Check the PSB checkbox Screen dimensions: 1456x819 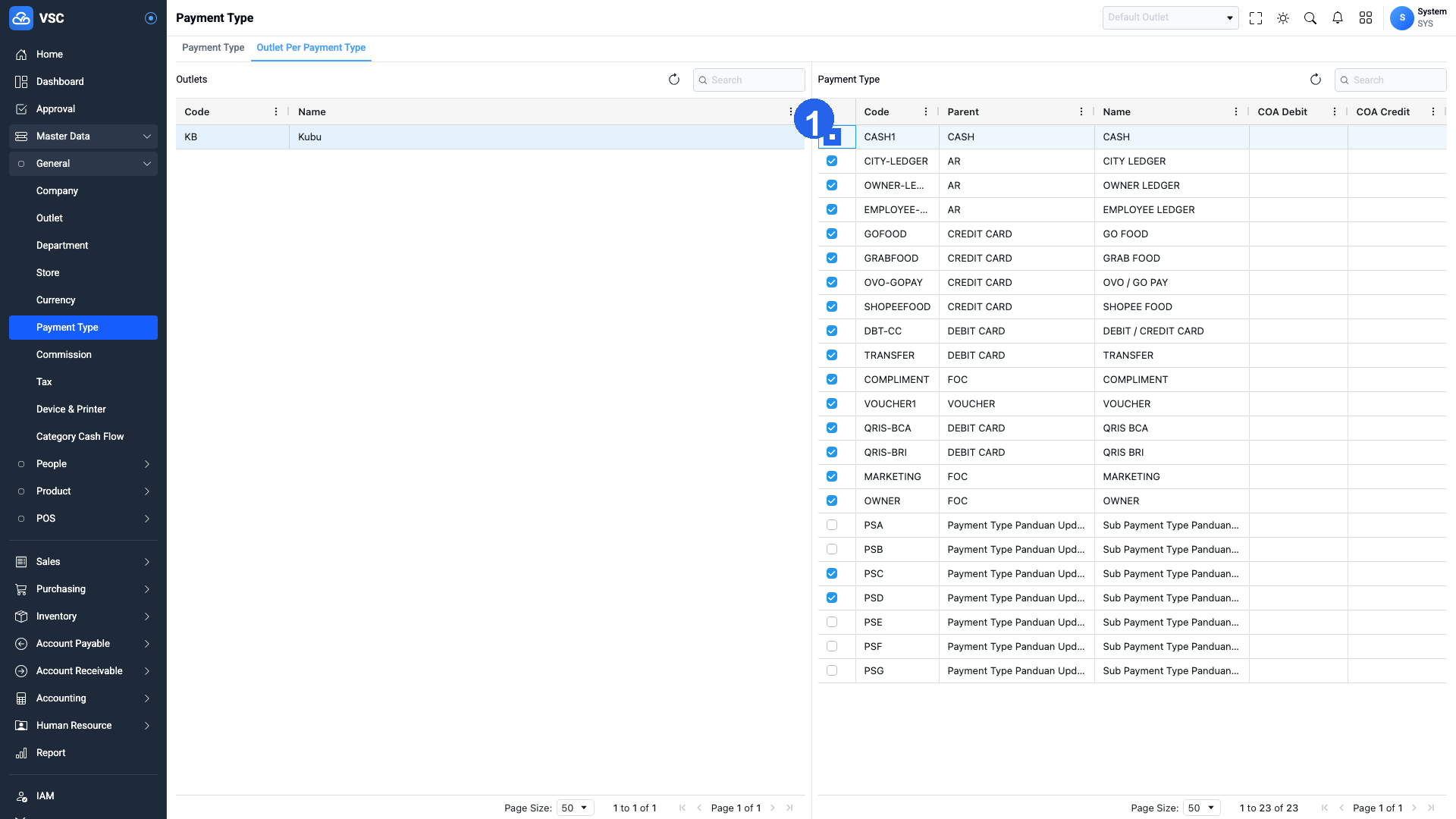[x=832, y=549]
